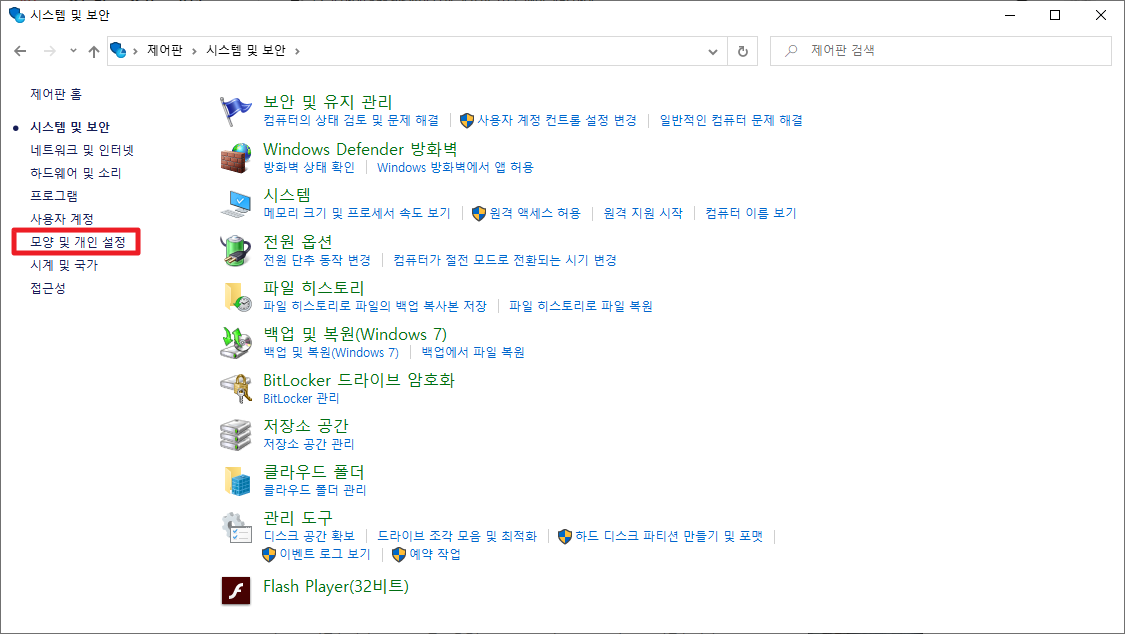
Task: Click the 백업 및 복원 icon
Action: [x=235, y=343]
